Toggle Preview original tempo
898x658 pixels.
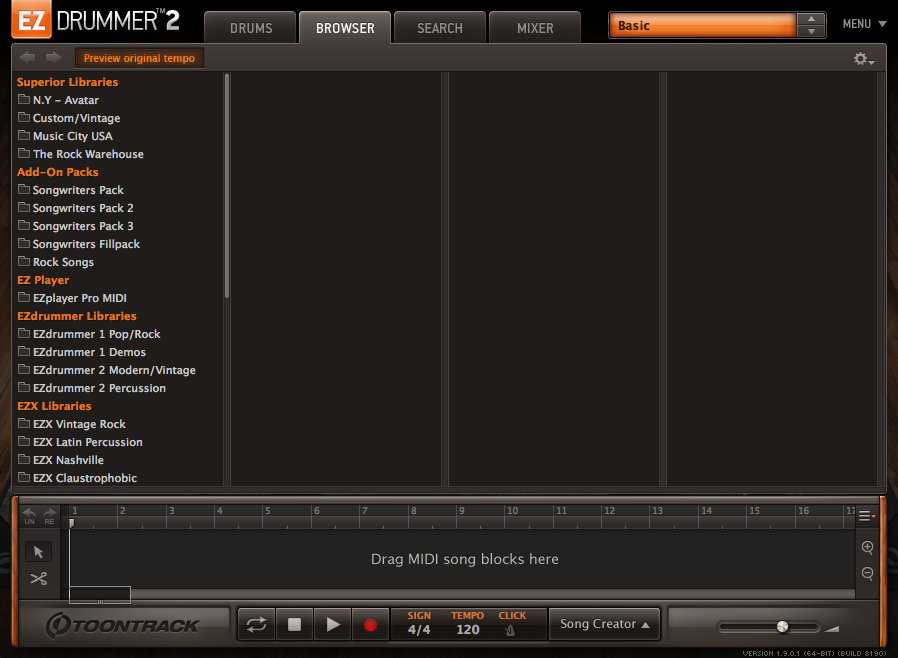pyautogui.click(x=138, y=58)
